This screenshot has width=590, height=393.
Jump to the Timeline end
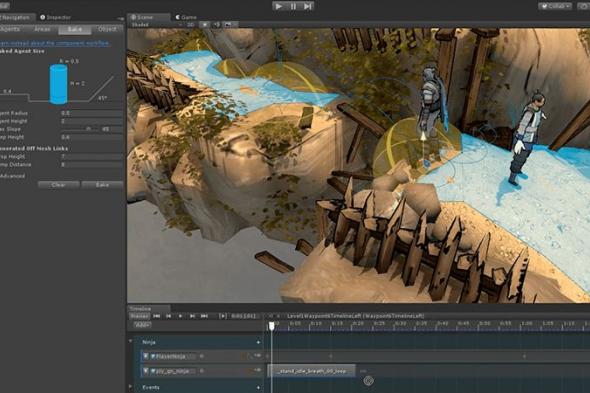tap(204, 316)
